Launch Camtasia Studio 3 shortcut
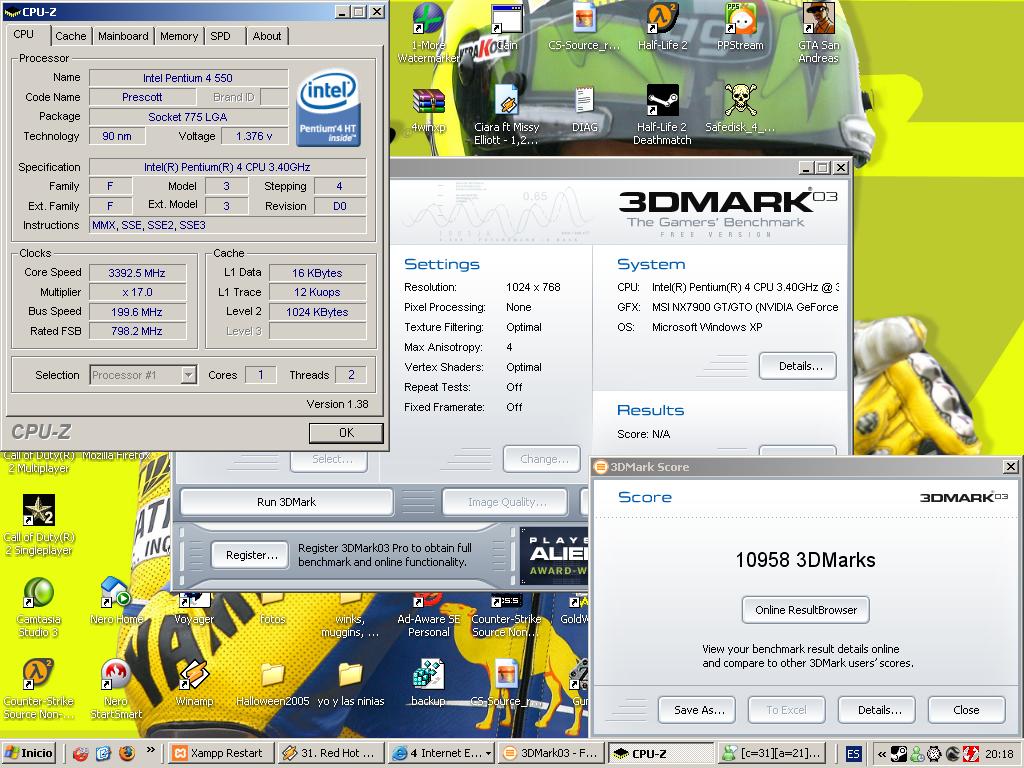 [x=38, y=594]
